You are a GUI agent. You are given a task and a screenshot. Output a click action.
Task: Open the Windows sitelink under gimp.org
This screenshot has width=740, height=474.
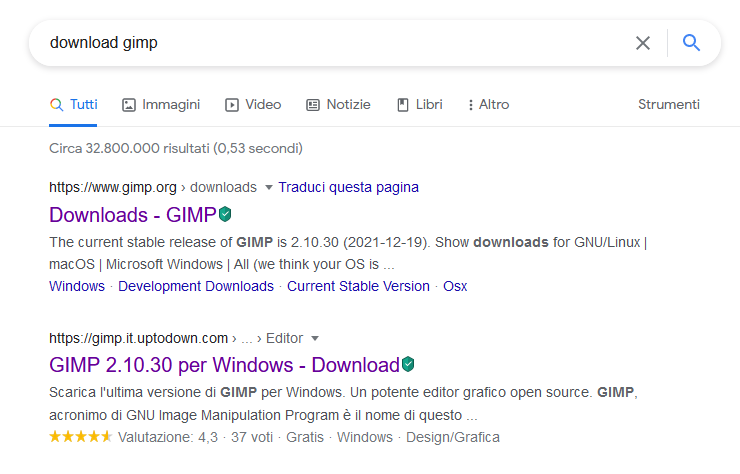pyautogui.click(x=77, y=286)
